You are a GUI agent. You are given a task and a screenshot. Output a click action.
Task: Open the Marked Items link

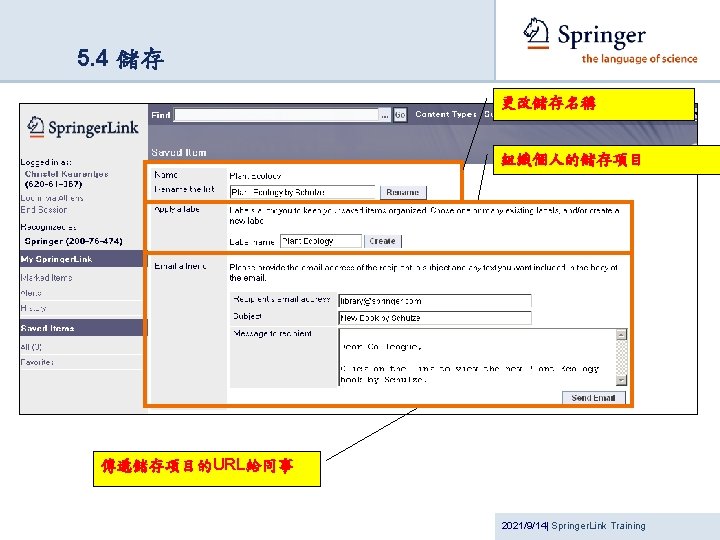(46, 277)
